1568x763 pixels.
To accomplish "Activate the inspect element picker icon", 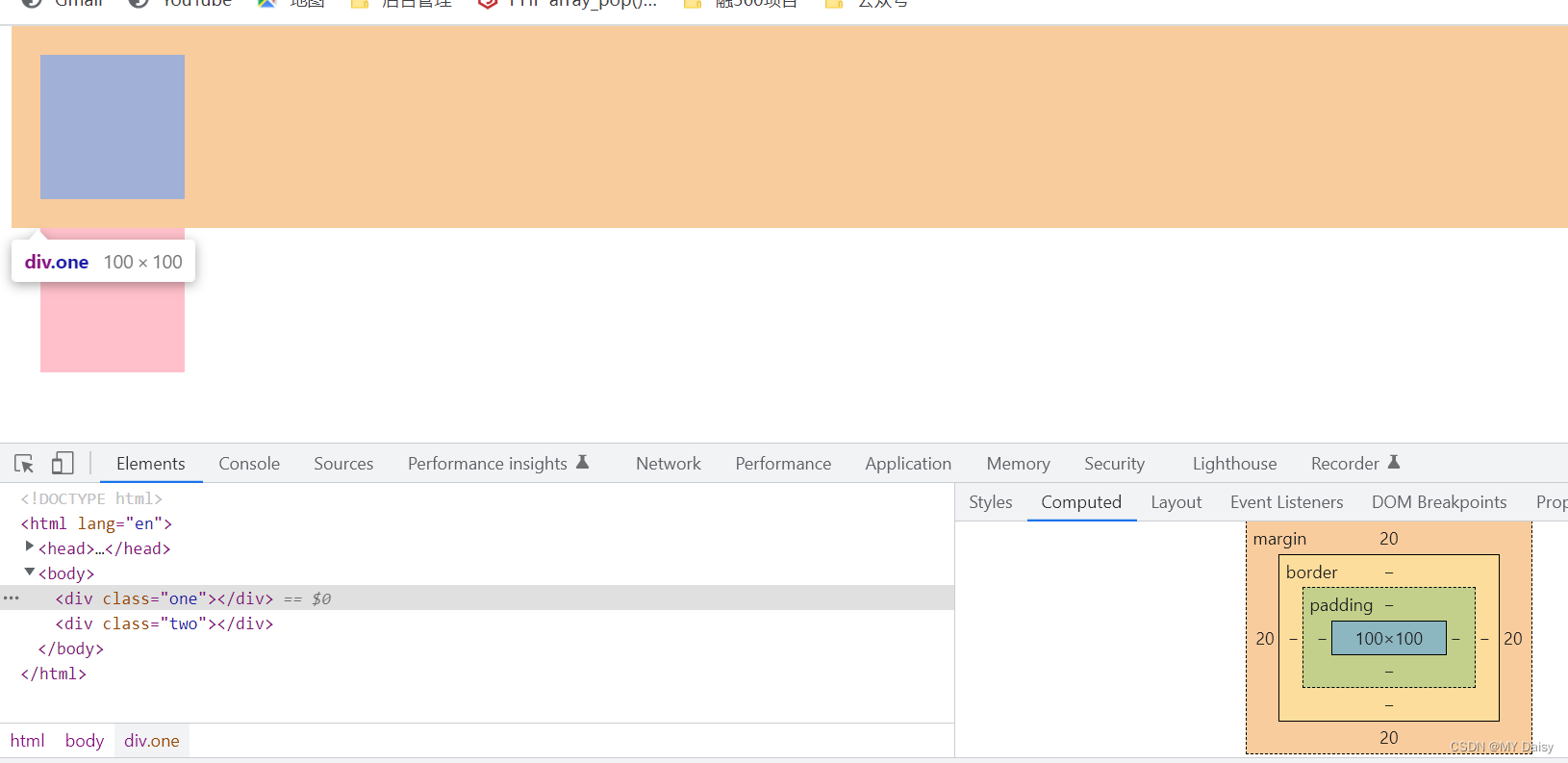I will coord(24,464).
